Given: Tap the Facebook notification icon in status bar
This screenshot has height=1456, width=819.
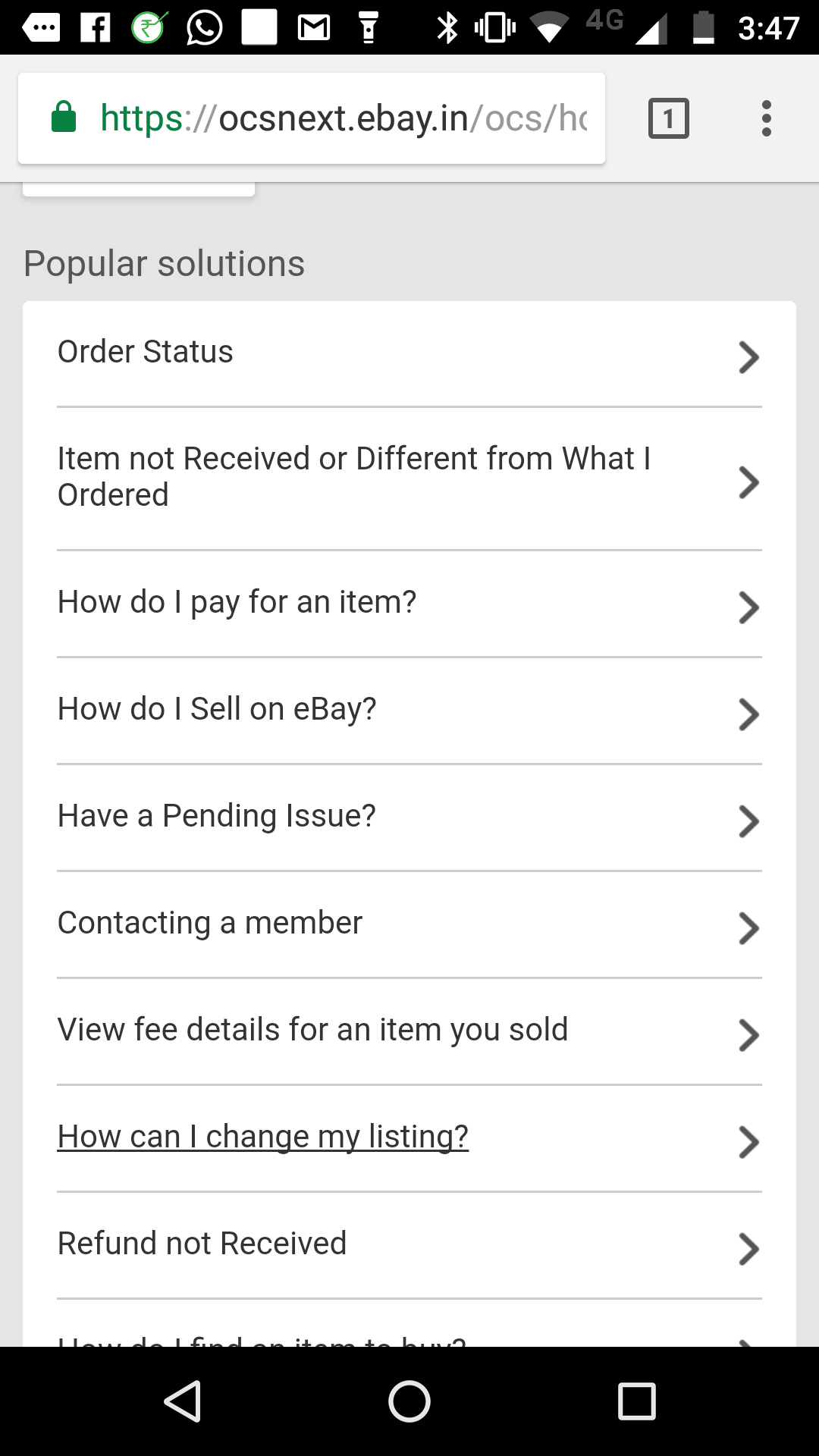Looking at the screenshot, I should coord(96,28).
